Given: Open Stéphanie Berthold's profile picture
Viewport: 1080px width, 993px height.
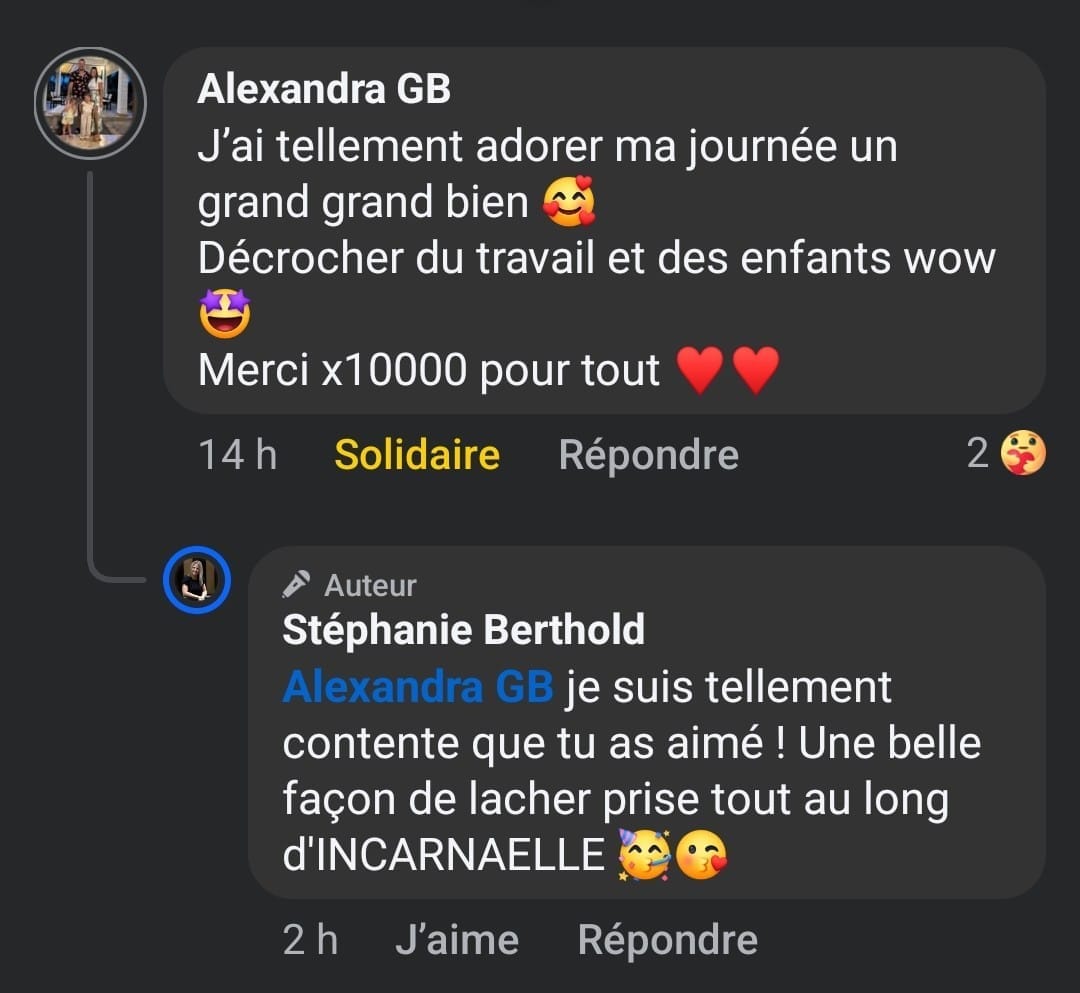Looking at the screenshot, I should click(197, 580).
